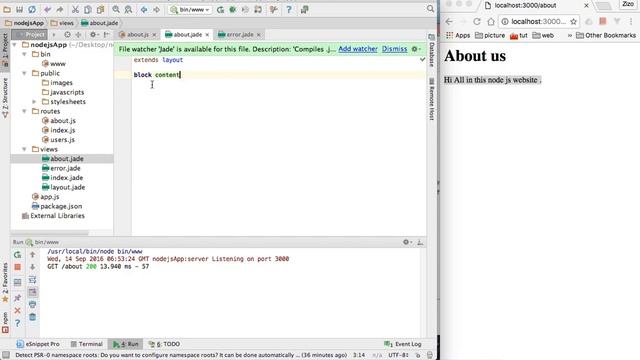Navigate Forward with the right arrow icon
The height and width of the screenshot is (360, 640).
coord(156,9)
